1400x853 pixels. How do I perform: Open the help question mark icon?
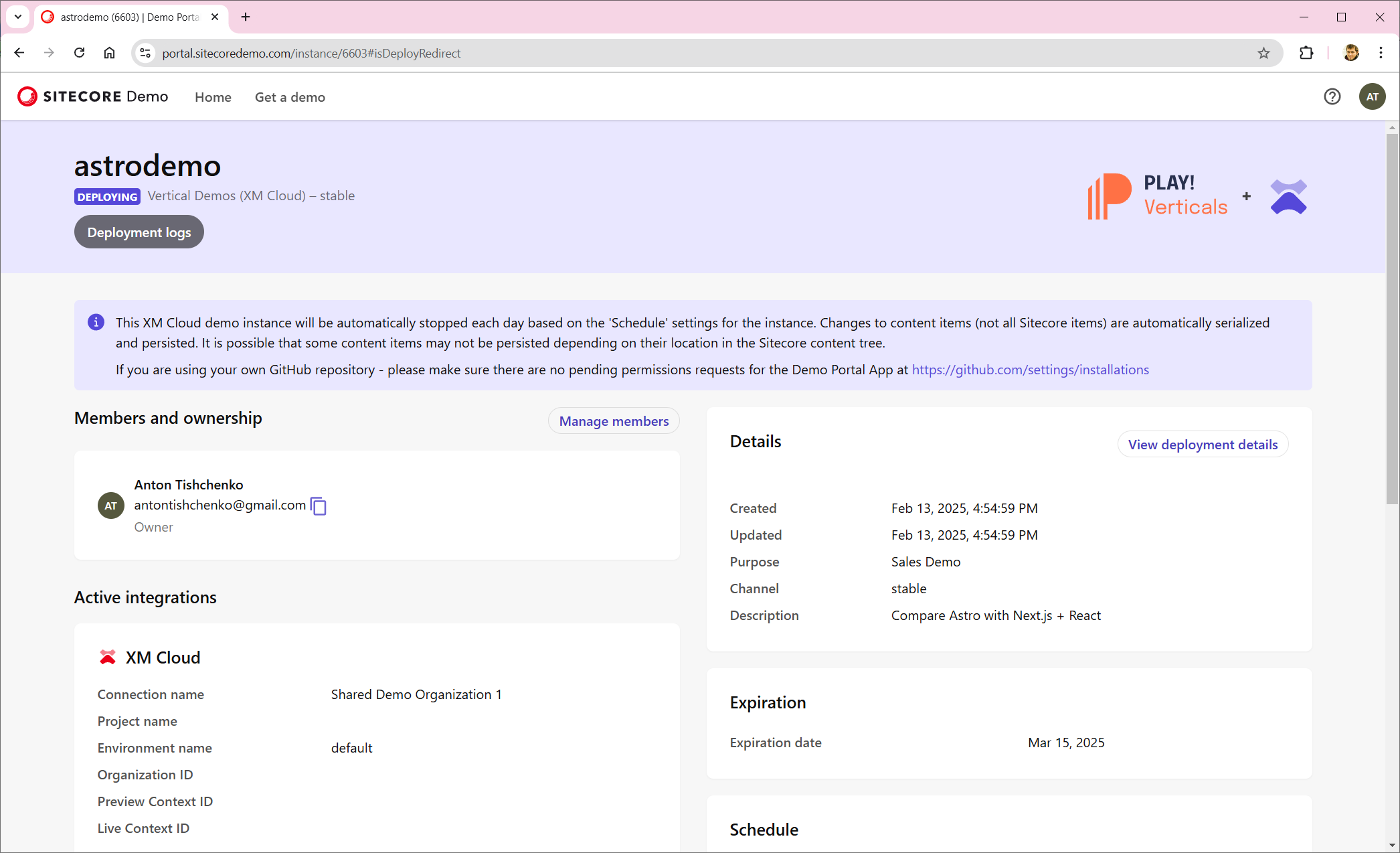1332,97
